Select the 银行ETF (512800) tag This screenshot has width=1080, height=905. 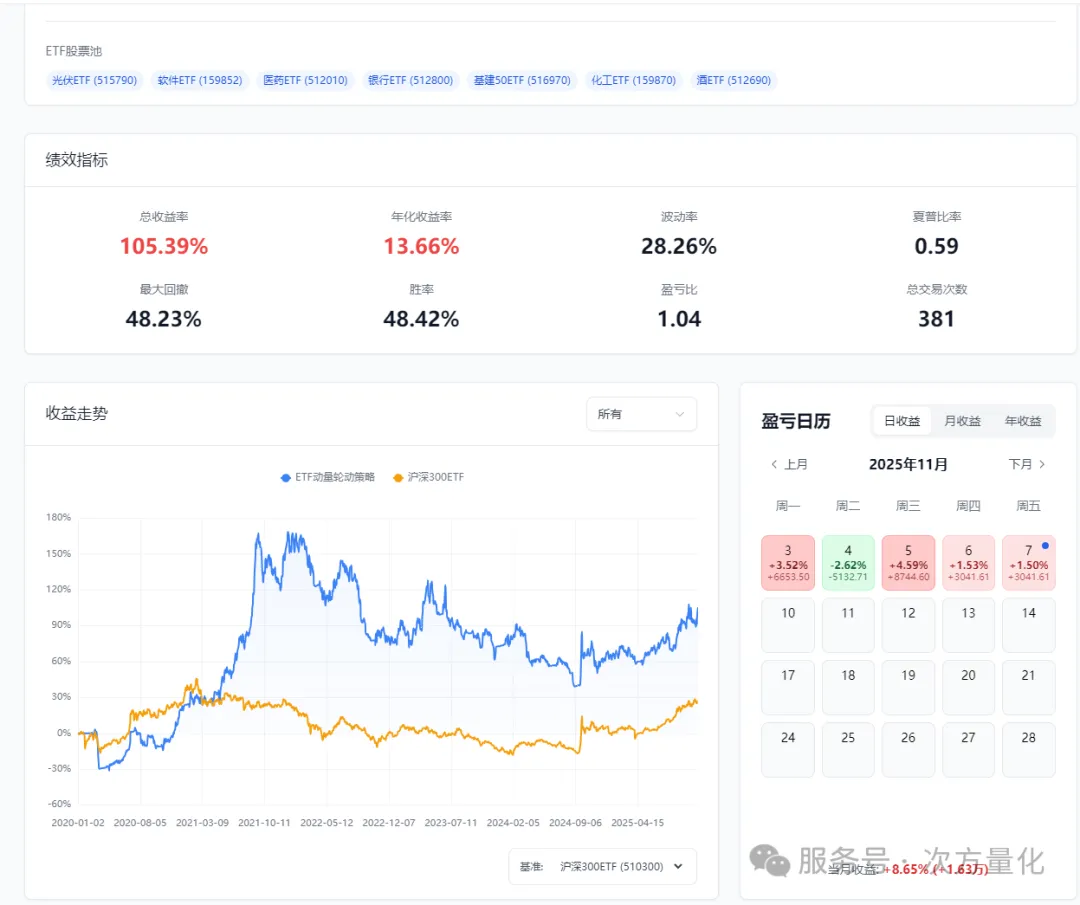coord(410,80)
